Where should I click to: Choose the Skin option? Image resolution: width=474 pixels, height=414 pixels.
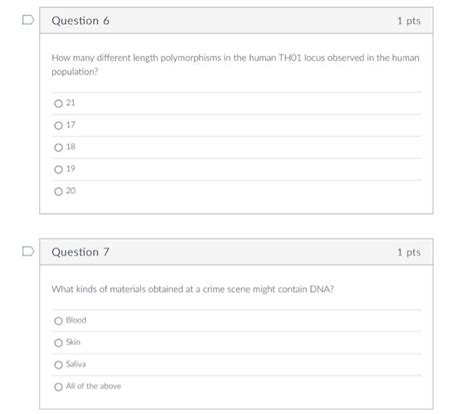pyautogui.click(x=58, y=343)
